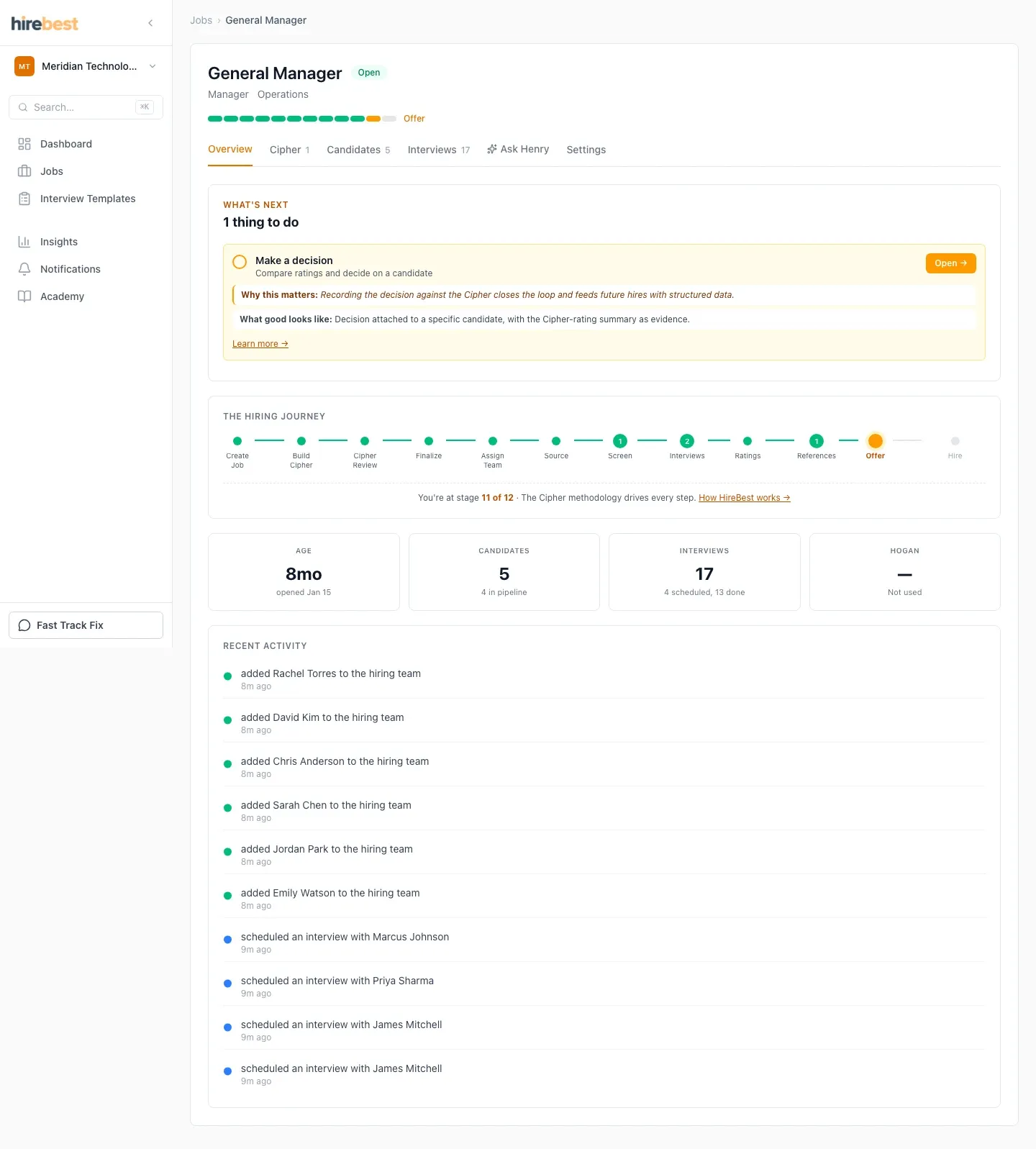The height and width of the screenshot is (1149, 1036).
Task: Focus the Search input field
Action: click(x=86, y=107)
